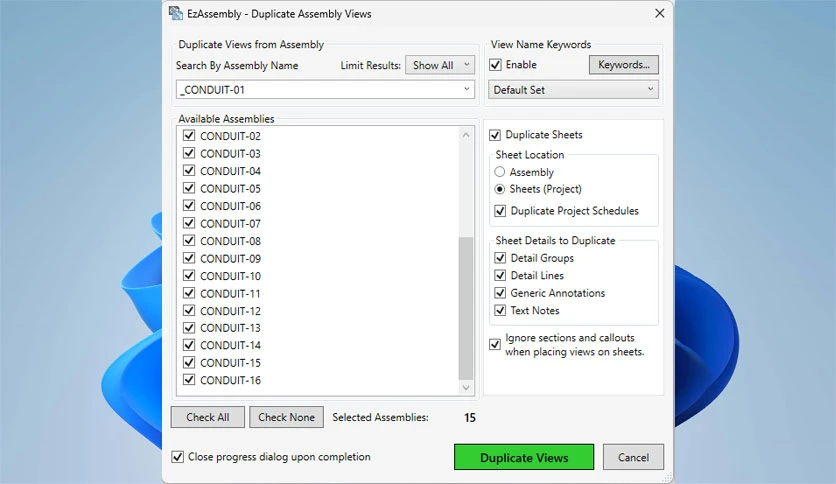The width and height of the screenshot is (836, 484).
Task: Uncheck the CONDUIT-10 assembly checkbox
Action: click(x=189, y=276)
